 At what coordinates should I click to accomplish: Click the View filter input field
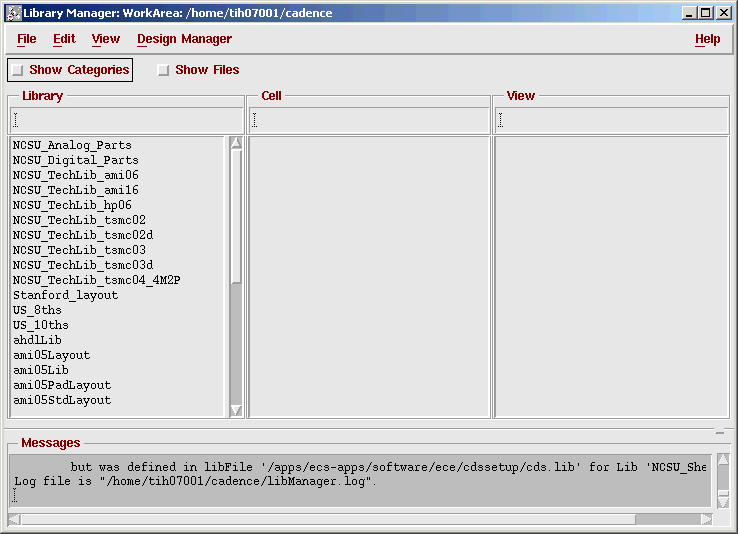(611, 120)
